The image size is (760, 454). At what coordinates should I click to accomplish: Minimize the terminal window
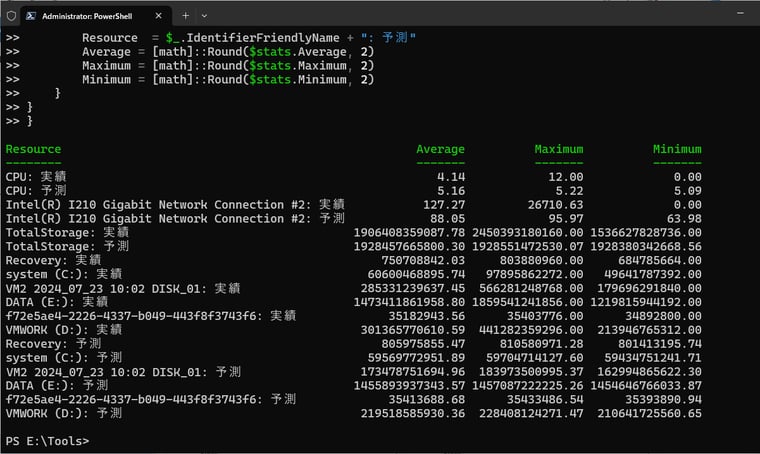point(740,14)
